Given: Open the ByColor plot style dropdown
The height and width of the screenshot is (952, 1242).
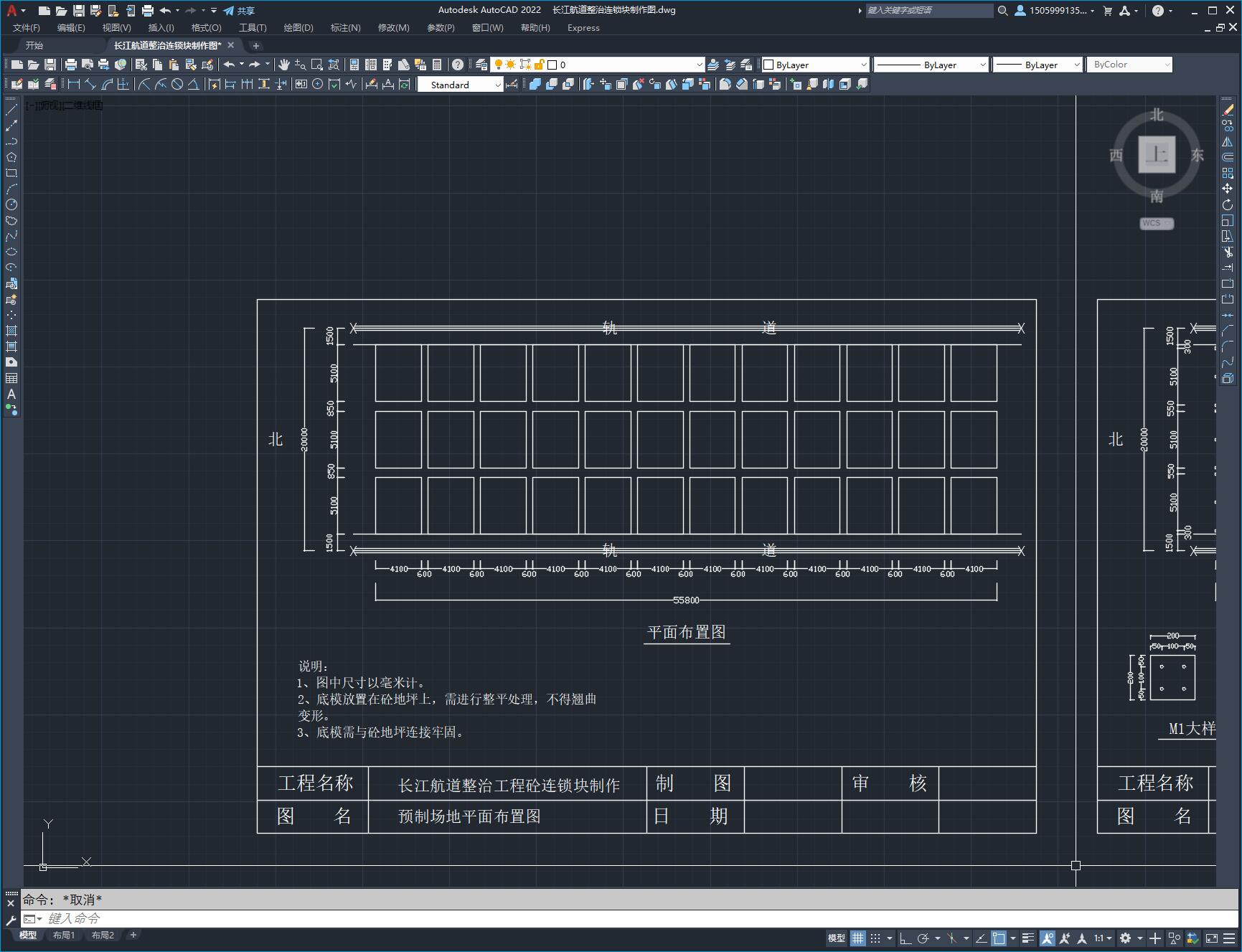Looking at the screenshot, I should 1129,65.
